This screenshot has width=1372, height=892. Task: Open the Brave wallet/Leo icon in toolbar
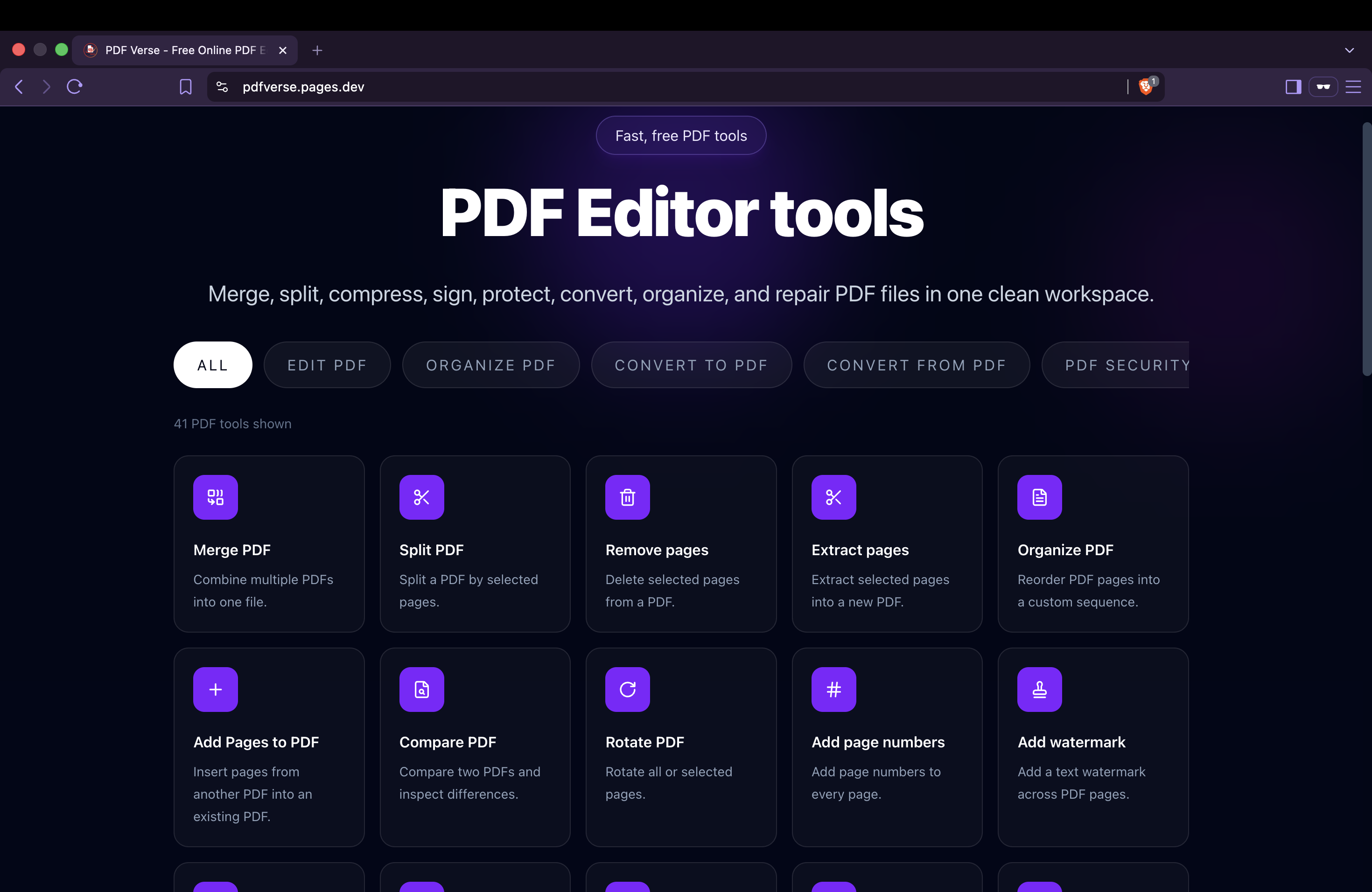[1323, 86]
